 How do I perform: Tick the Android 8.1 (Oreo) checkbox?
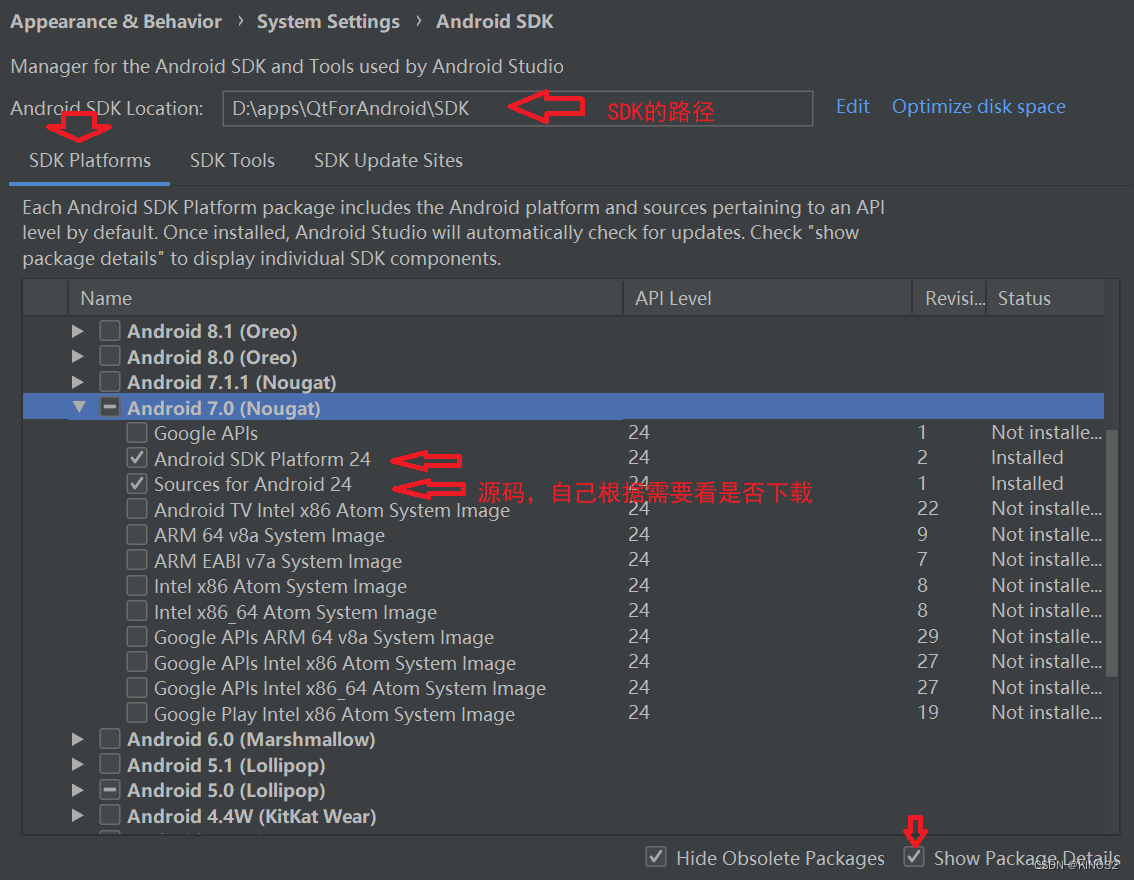point(110,330)
